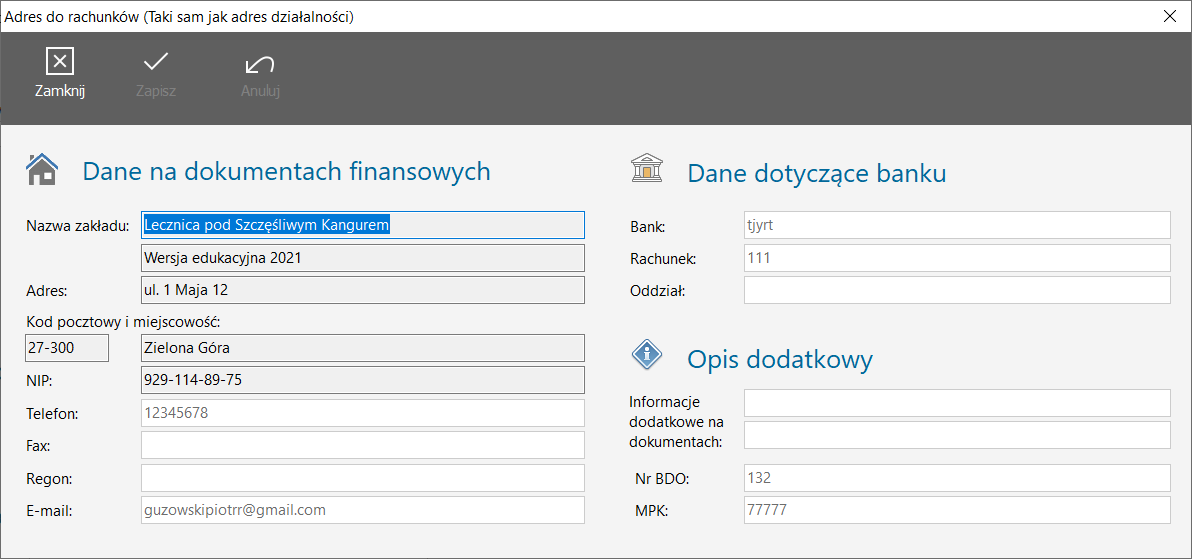
Task: Click the Bank field containing tjyrt
Action: (957, 225)
